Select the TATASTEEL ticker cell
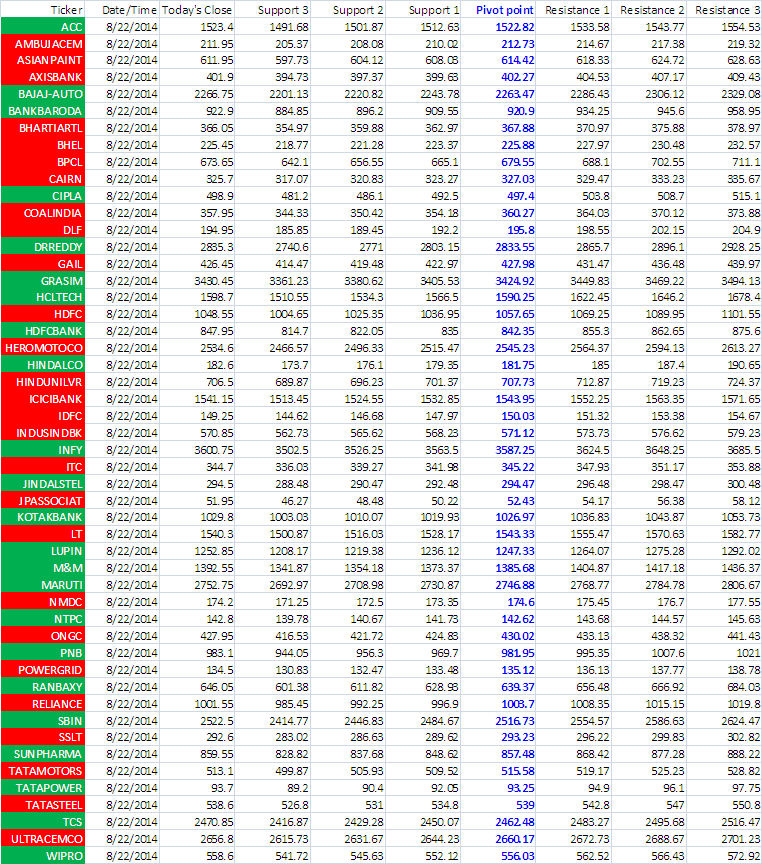Screen dimensions: 762x864 click(x=43, y=805)
